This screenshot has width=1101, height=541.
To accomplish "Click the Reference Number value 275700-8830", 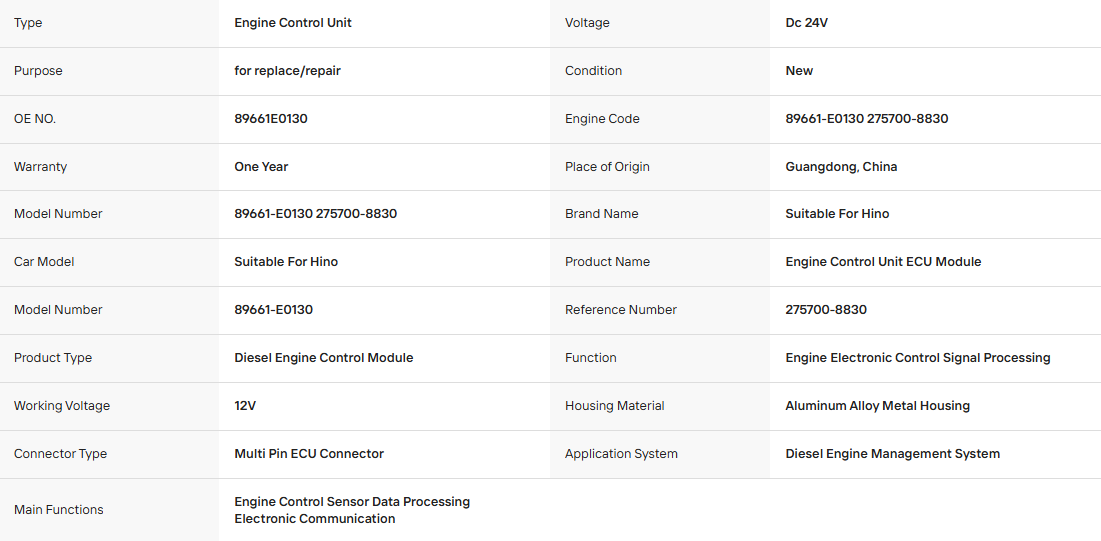I will 826,310.
